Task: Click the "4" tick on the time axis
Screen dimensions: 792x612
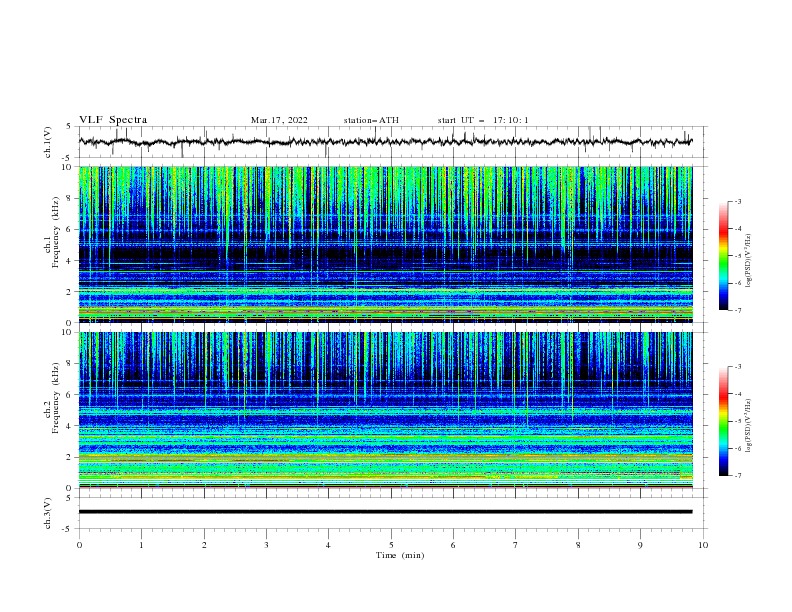Action: click(328, 545)
